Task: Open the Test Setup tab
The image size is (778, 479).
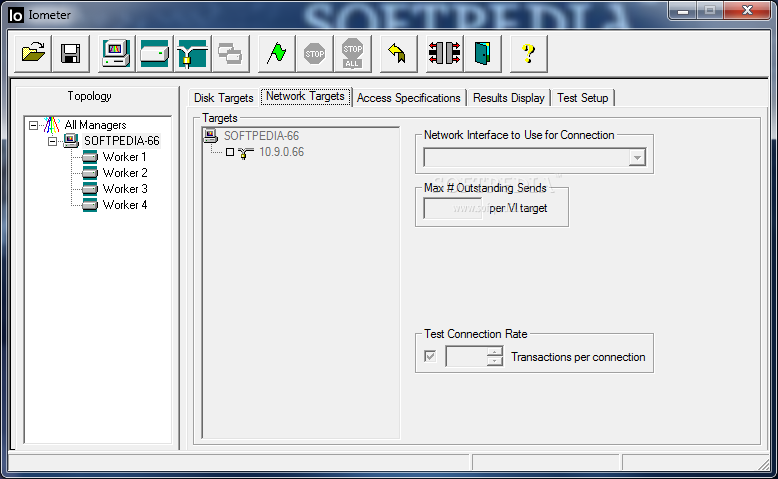Action: click(x=583, y=98)
